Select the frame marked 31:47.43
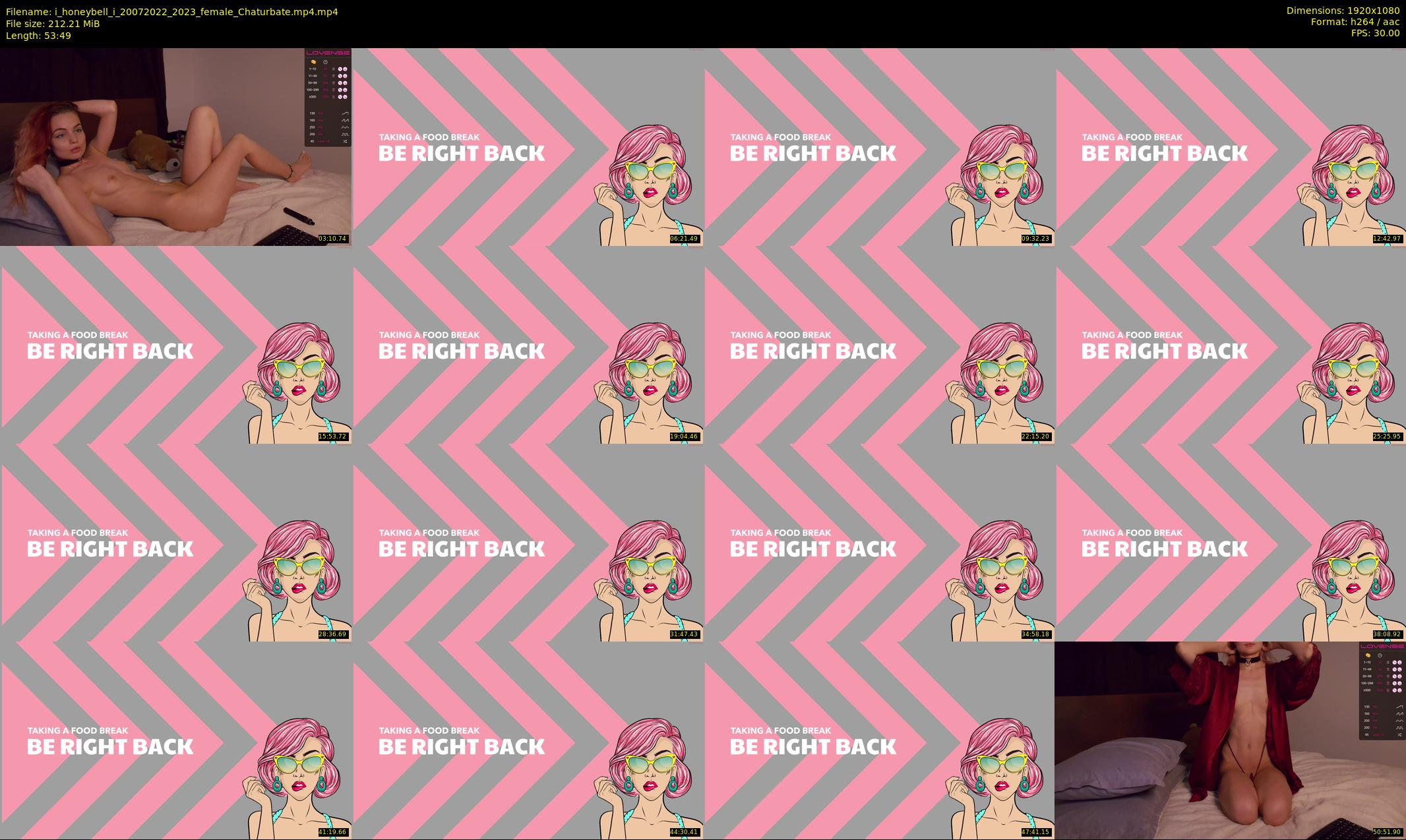1406x840 pixels. tap(528, 542)
